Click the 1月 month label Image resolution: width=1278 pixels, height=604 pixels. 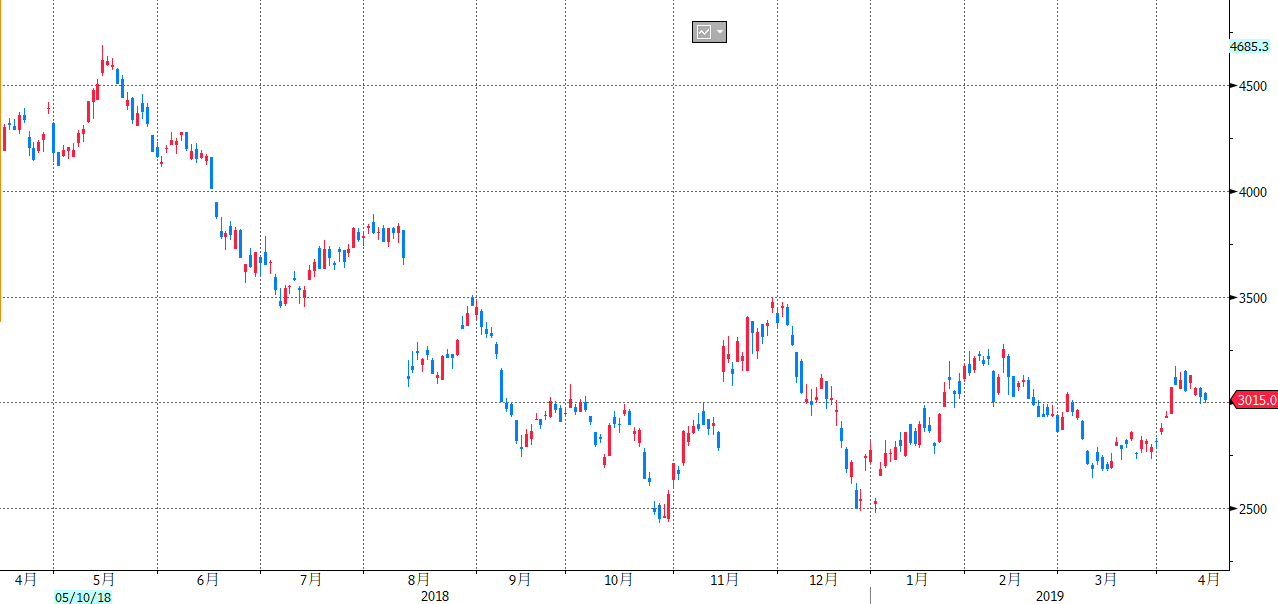pos(916,579)
